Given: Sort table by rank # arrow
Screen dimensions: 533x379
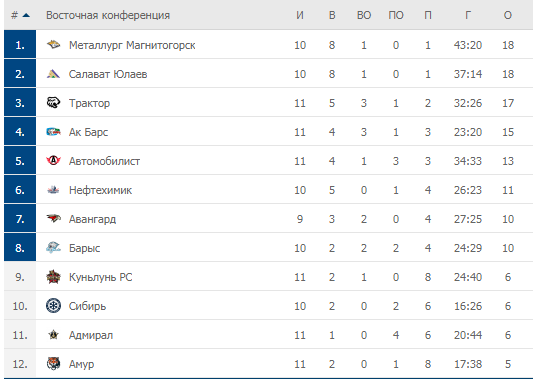Looking at the screenshot, I should [20, 15].
